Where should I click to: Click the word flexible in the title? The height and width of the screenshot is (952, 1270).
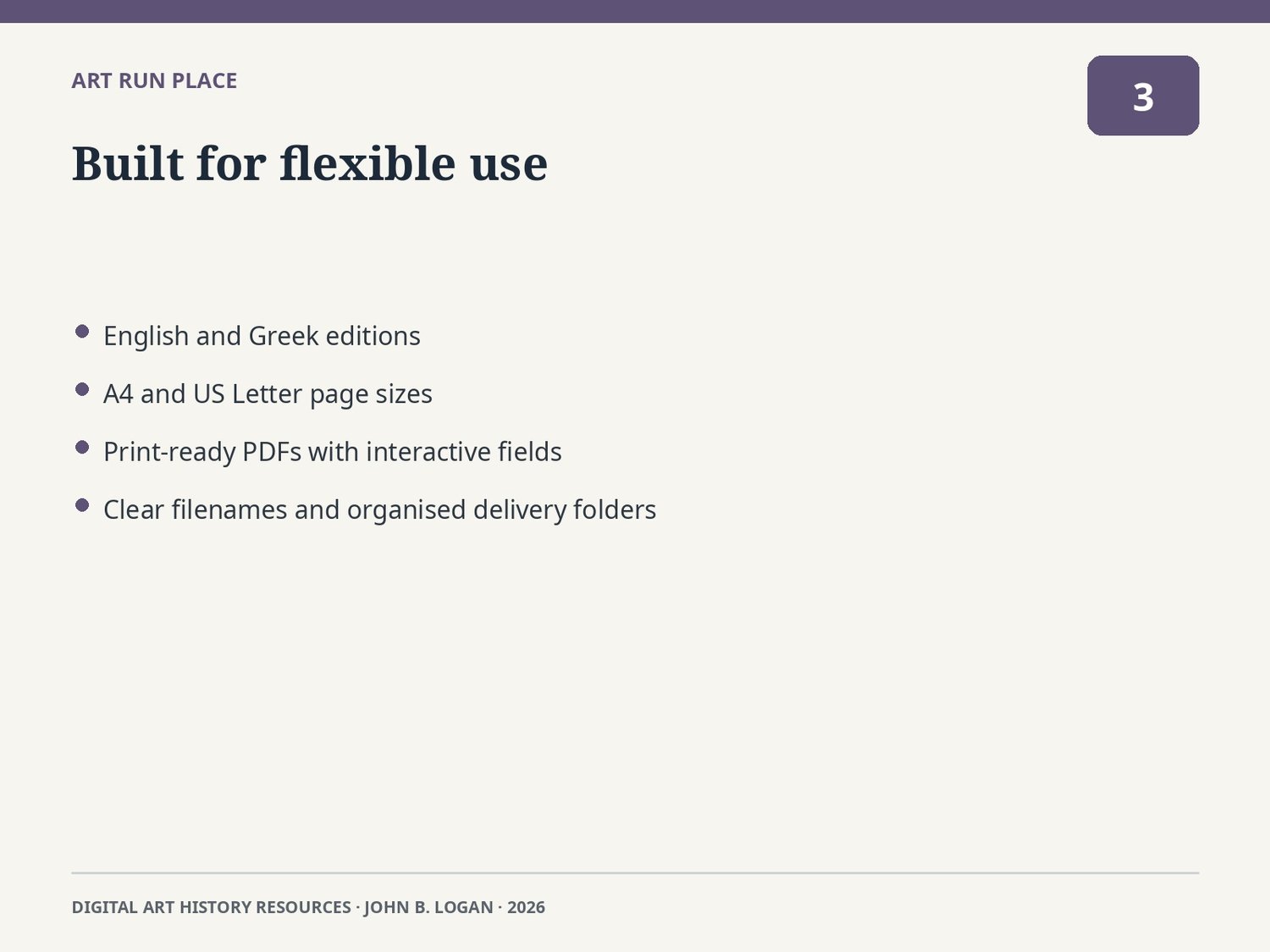368,163
